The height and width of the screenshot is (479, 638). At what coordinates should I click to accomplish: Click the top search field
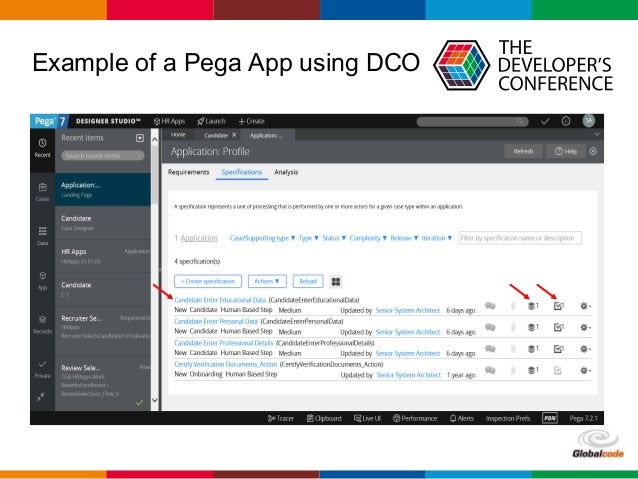[x=472, y=121]
